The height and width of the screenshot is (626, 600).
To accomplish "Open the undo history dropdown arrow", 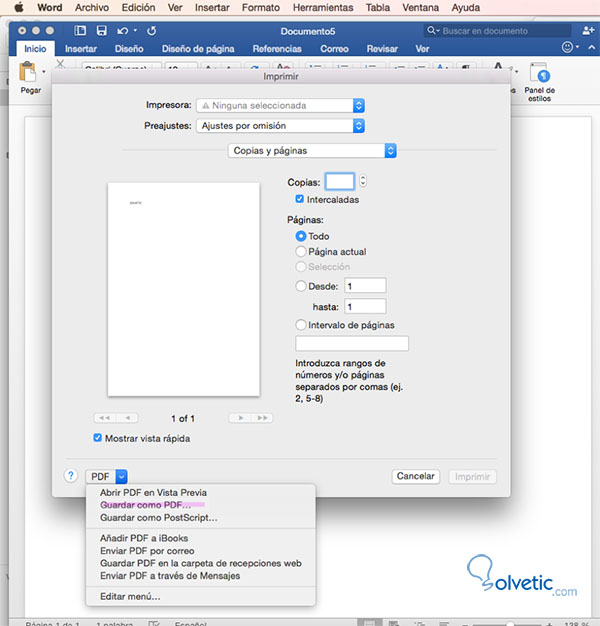I will coord(135,30).
